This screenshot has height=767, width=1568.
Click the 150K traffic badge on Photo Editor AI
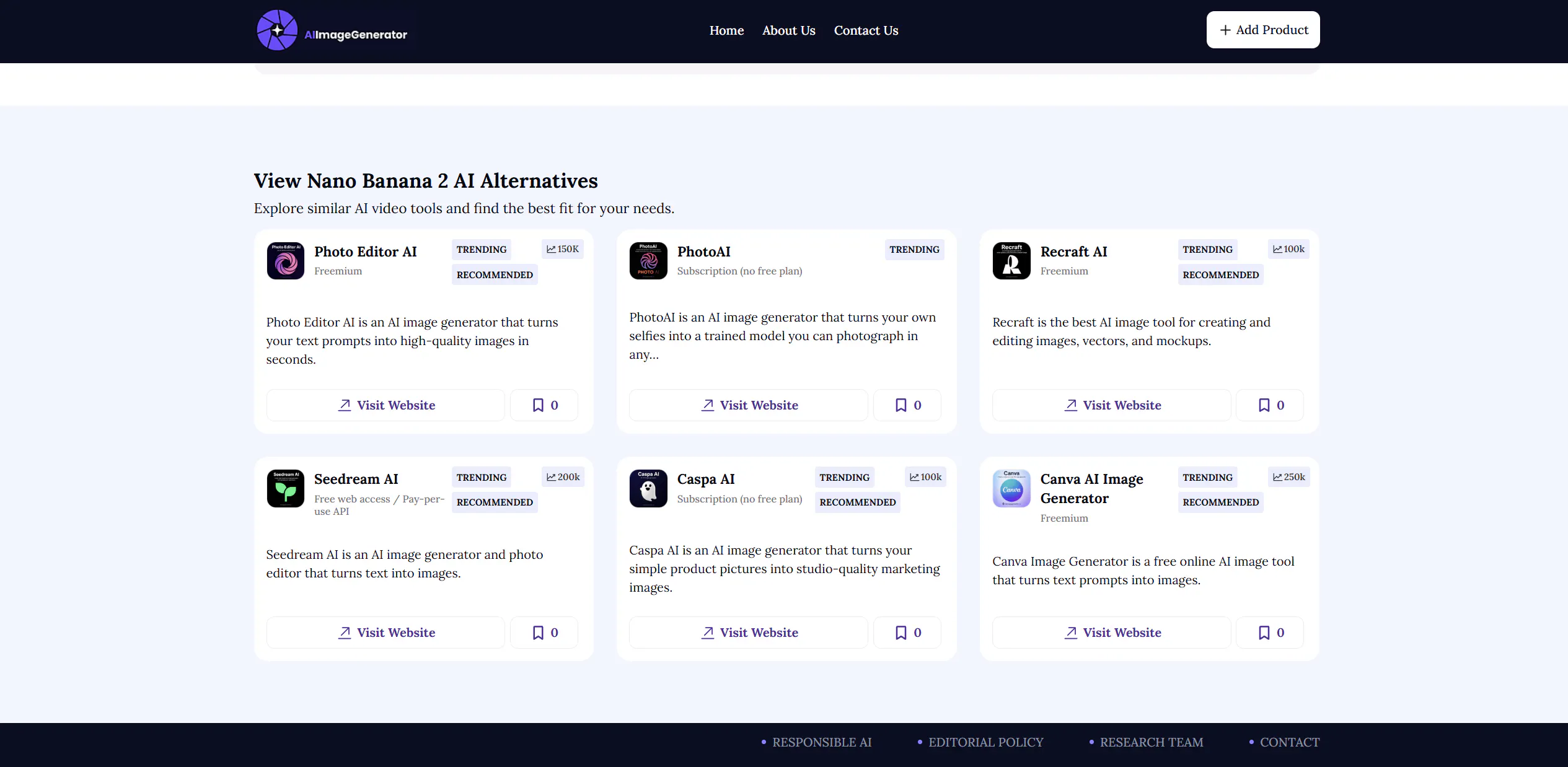(x=563, y=249)
